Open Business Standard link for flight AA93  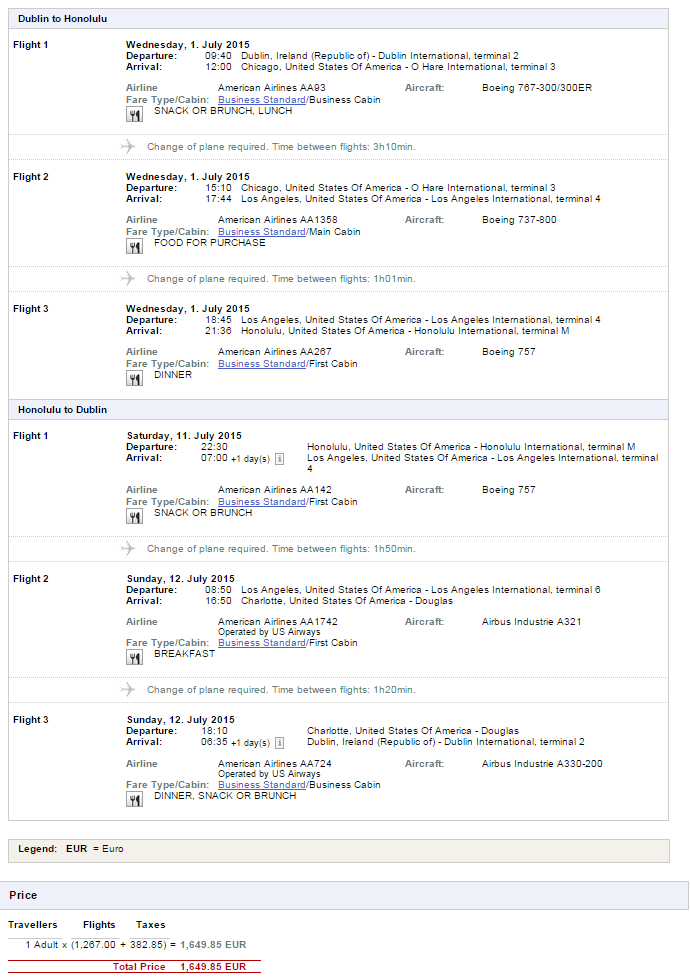click(262, 99)
